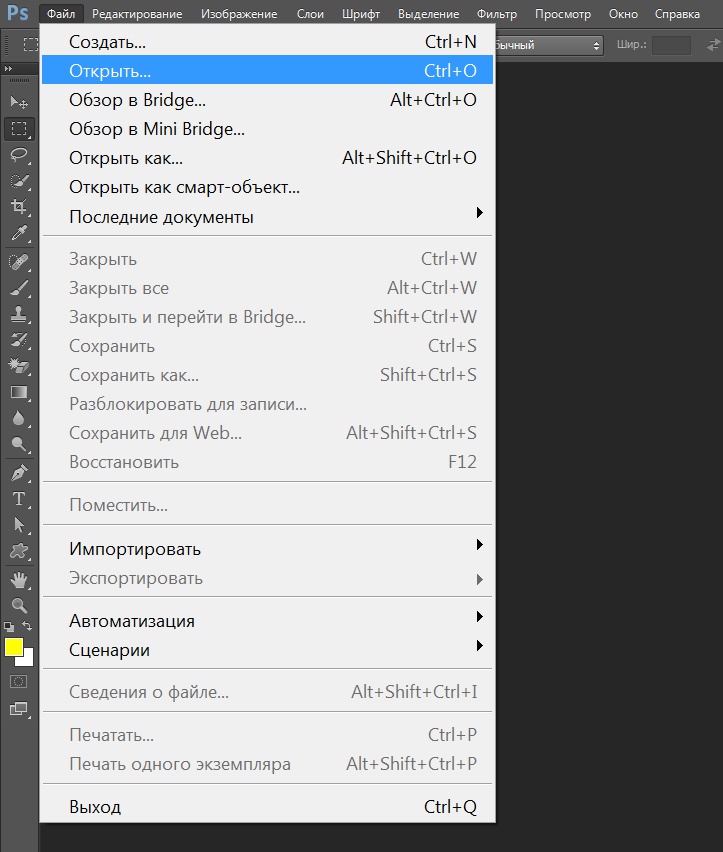The image size is (723, 852).
Task: Select the Lasso tool
Action: tap(18, 155)
